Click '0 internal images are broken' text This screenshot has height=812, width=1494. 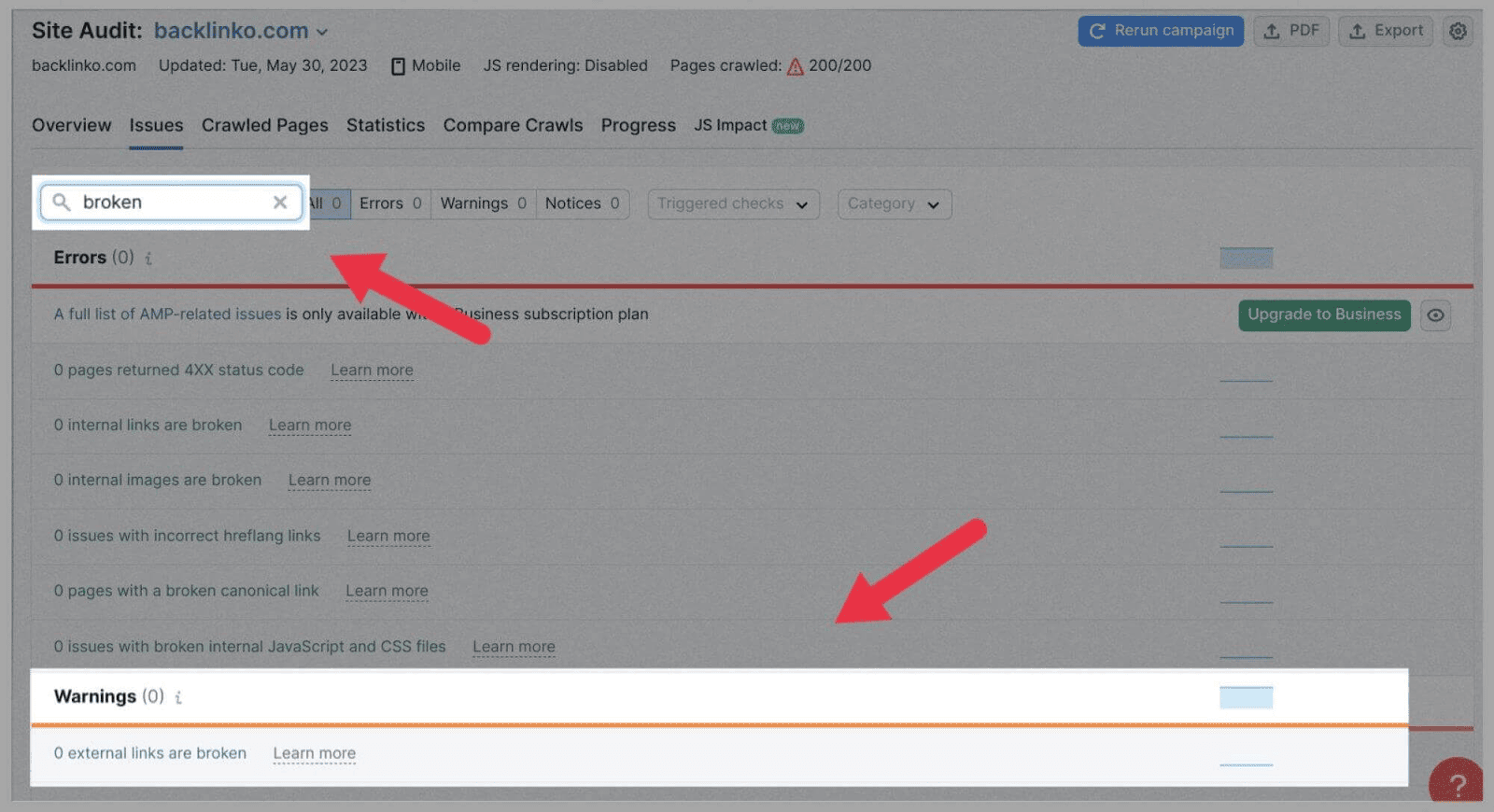158,481
